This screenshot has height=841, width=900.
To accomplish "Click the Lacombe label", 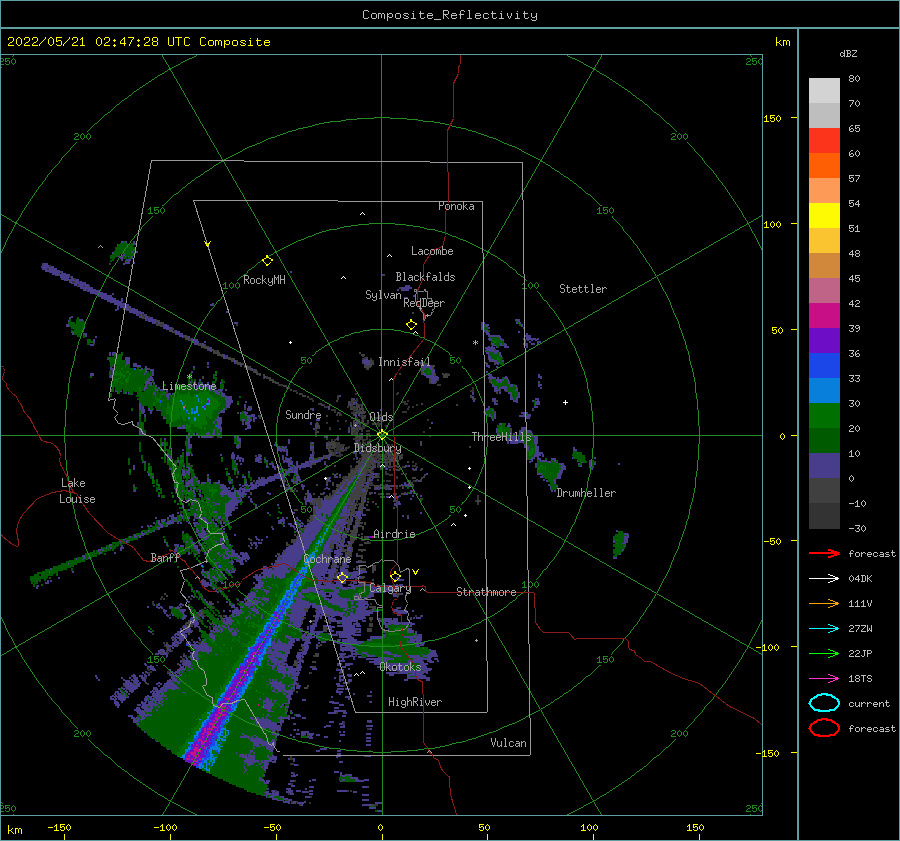I will click(432, 251).
